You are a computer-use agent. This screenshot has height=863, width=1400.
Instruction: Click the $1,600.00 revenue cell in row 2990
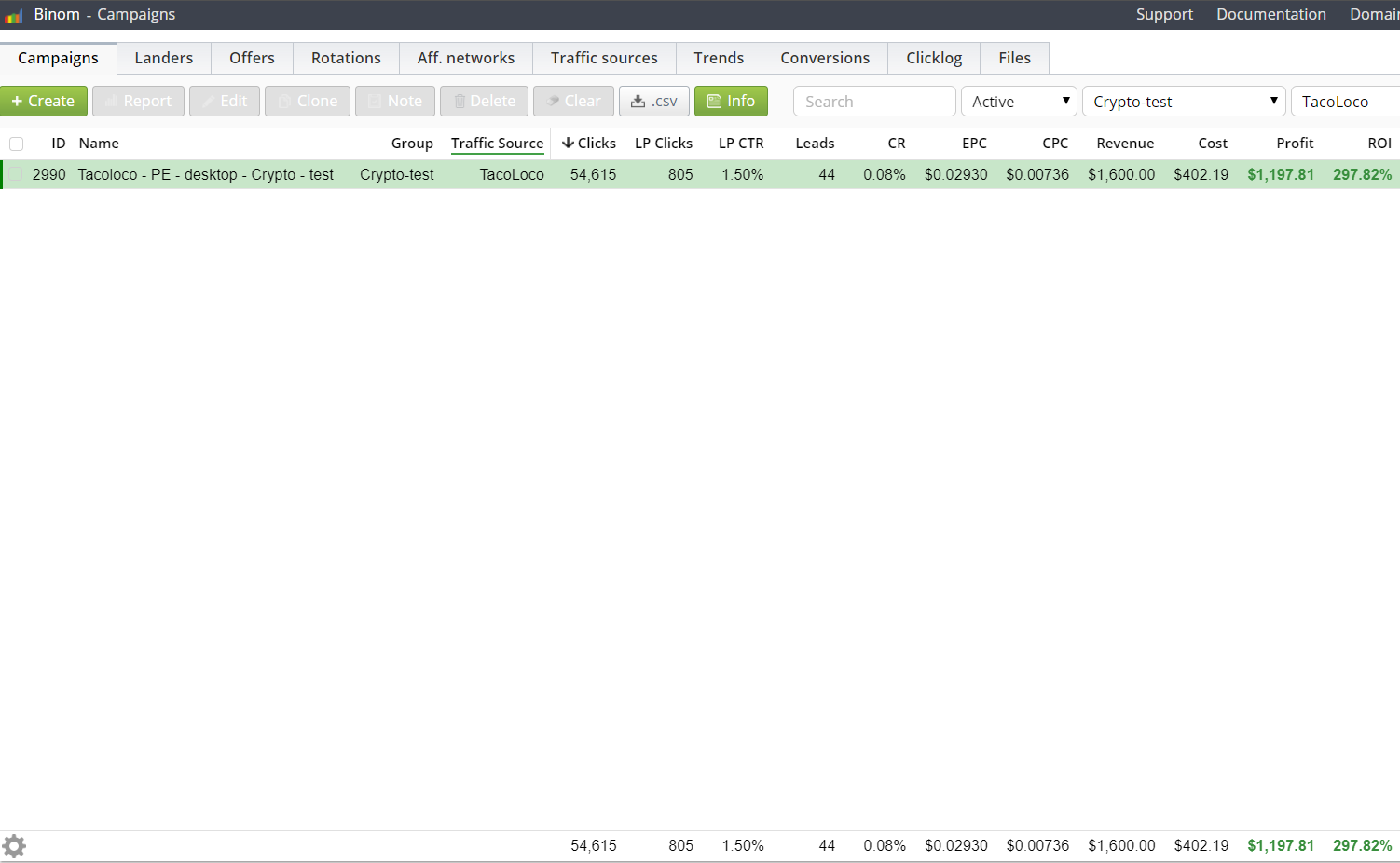pos(1121,174)
